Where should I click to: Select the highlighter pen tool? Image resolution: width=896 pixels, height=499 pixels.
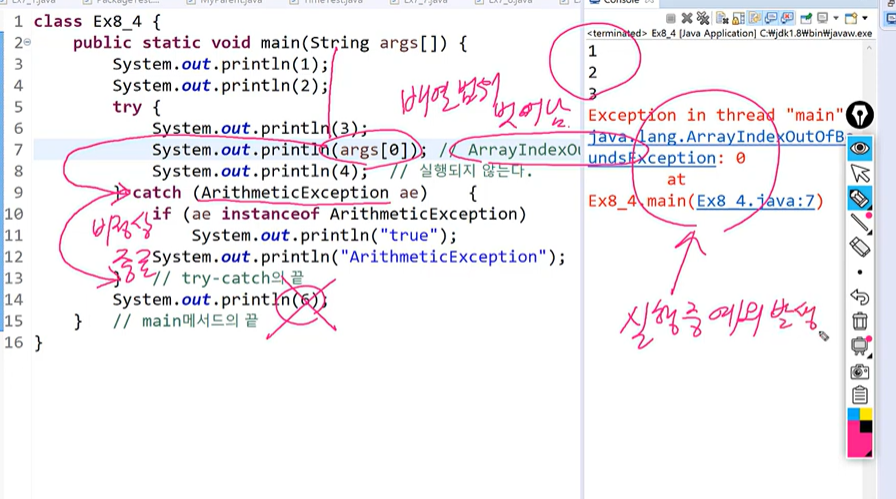click(860, 198)
